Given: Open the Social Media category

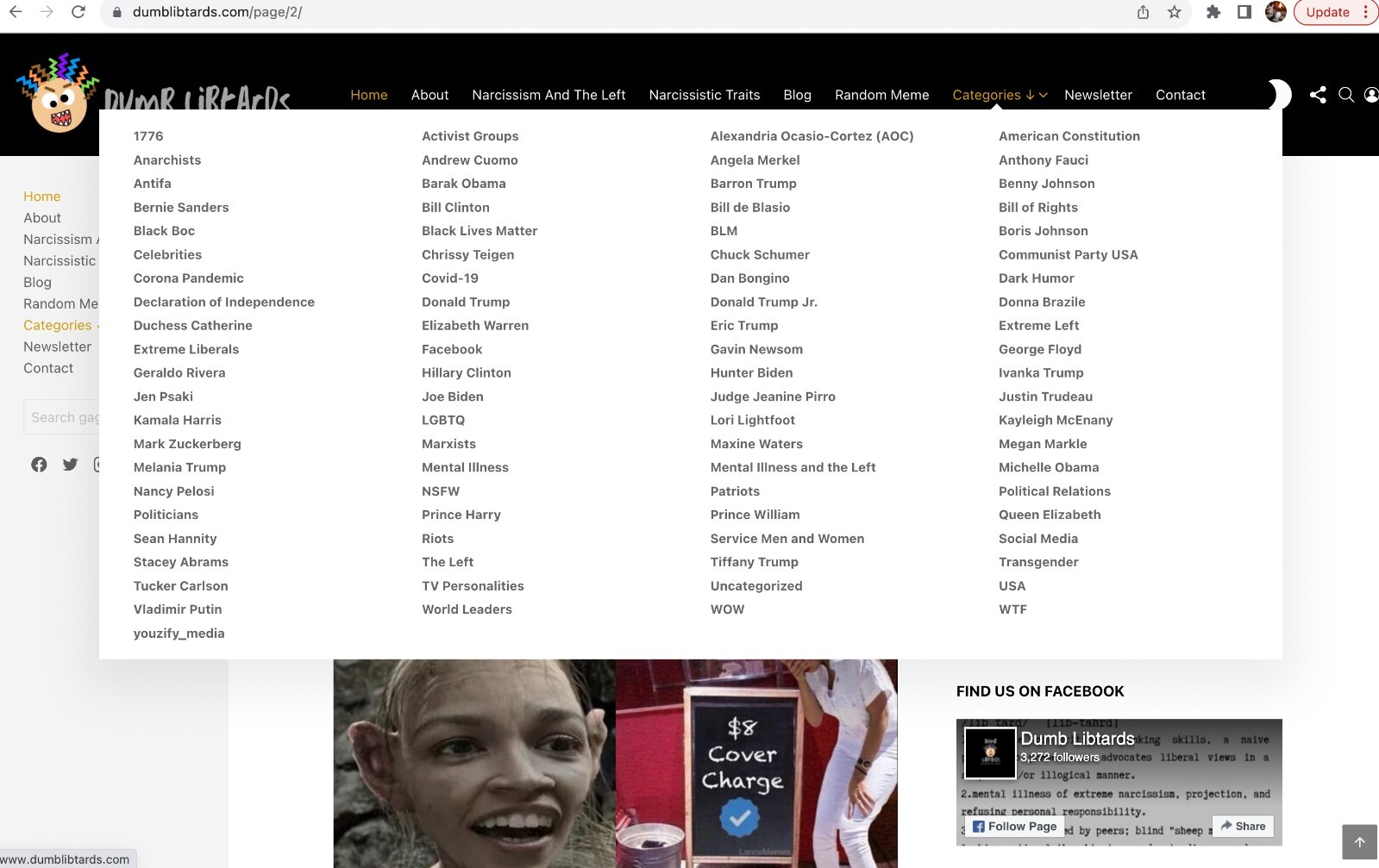Looking at the screenshot, I should (x=1038, y=539).
